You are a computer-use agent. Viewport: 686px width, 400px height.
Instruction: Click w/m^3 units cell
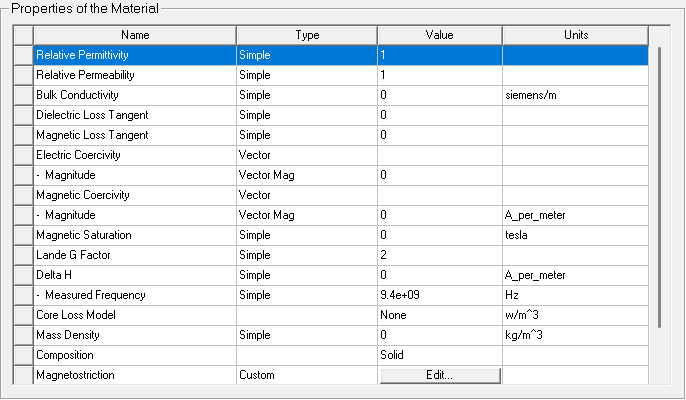[576, 315]
